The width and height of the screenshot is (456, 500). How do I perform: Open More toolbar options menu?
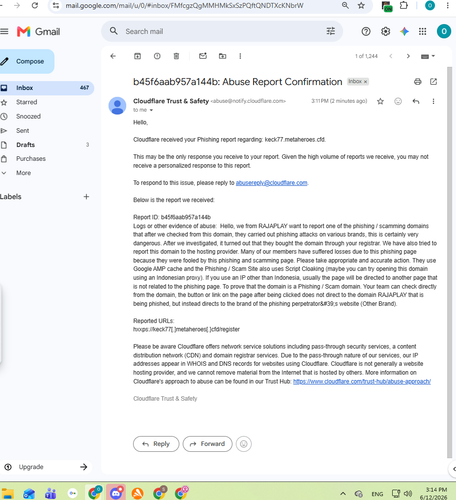coord(240,56)
